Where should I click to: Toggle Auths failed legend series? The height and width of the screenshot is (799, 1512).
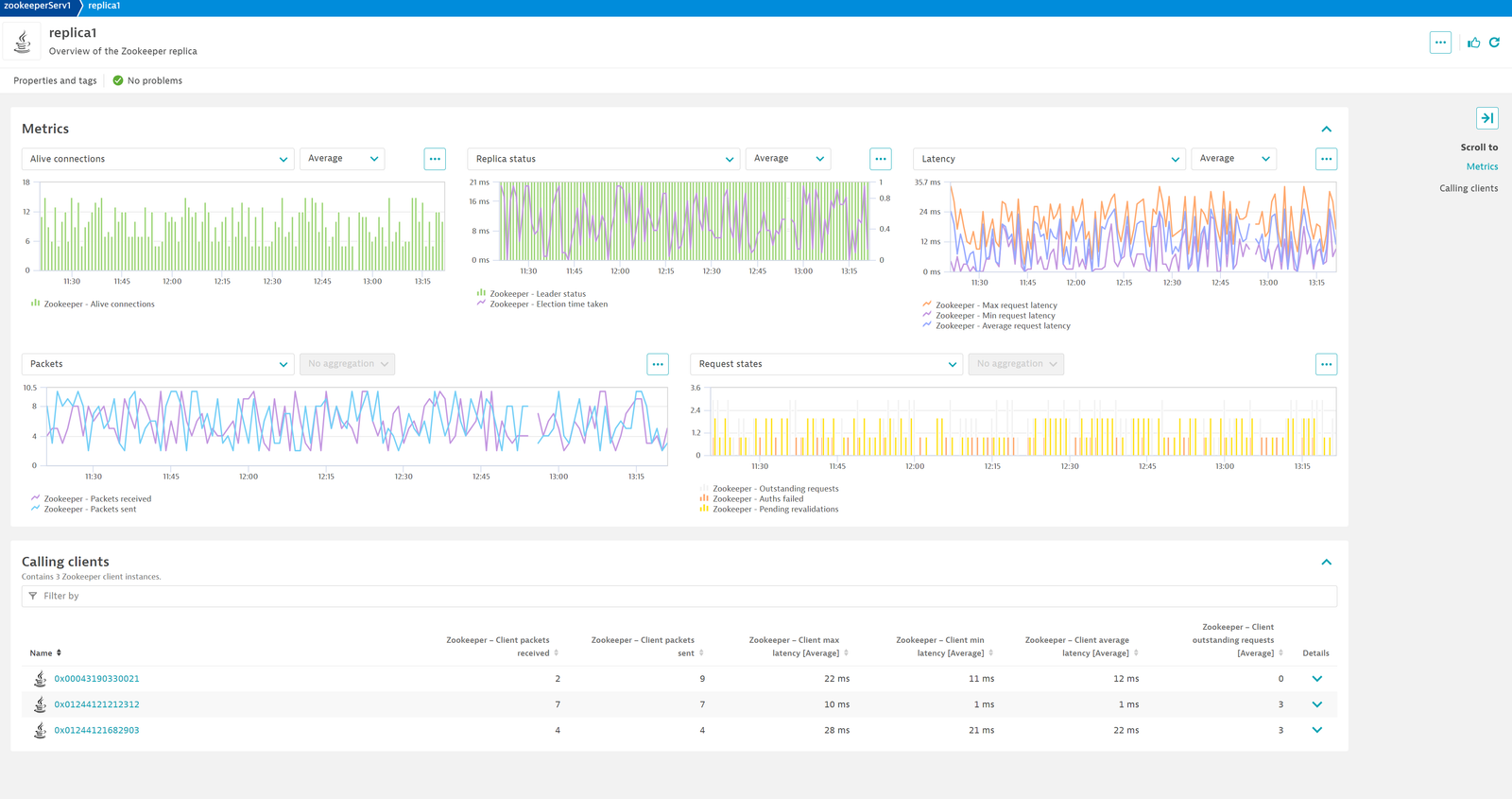point(751,499)
